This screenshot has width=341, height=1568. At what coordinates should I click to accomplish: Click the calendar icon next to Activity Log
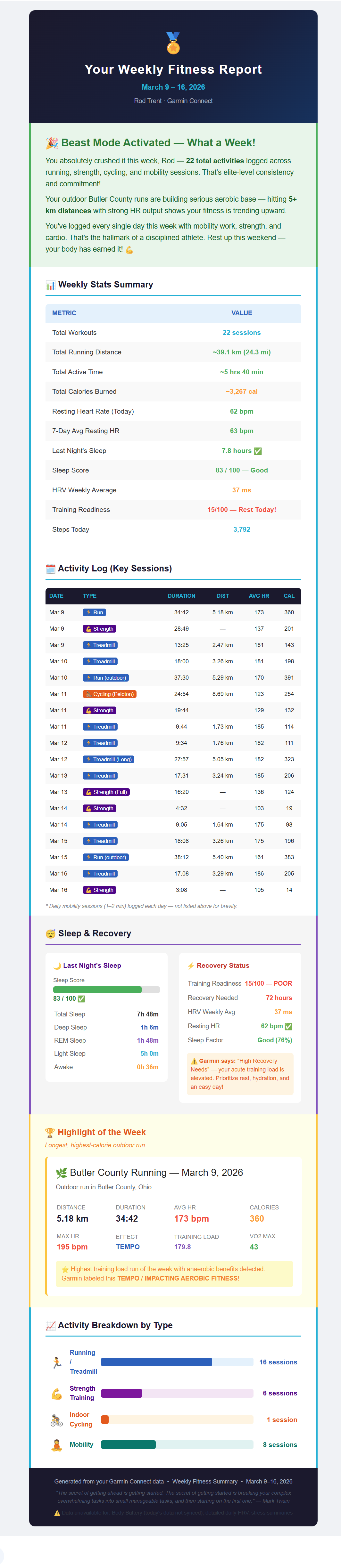click(x=51, y=569)
